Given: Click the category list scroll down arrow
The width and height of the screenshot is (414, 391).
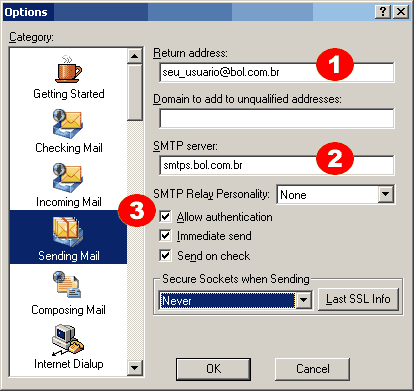Looking at the screenshot, I should [135, 368].
